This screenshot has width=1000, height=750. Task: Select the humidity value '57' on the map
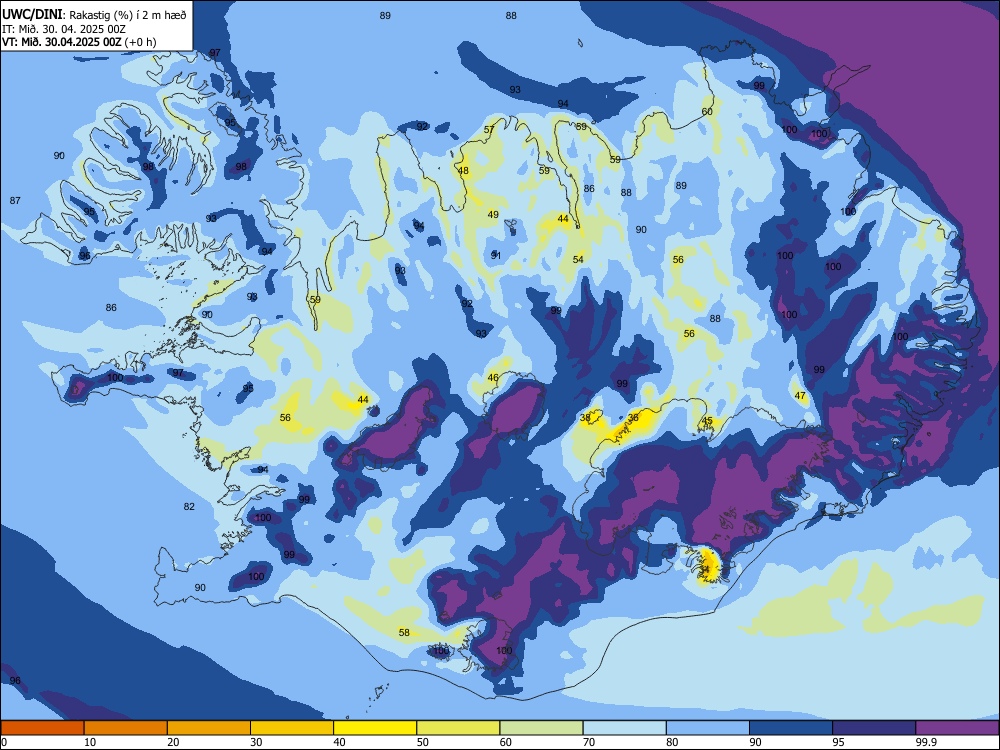coord(489,129)
